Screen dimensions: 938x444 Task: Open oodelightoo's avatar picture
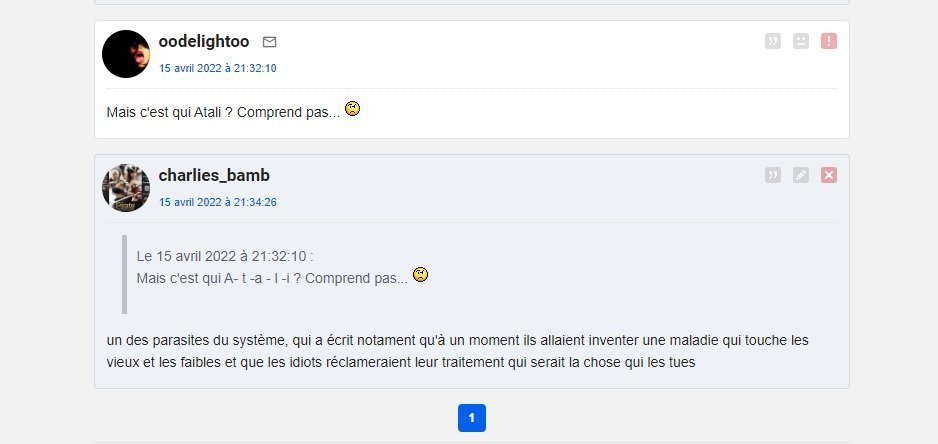[126, 54]
